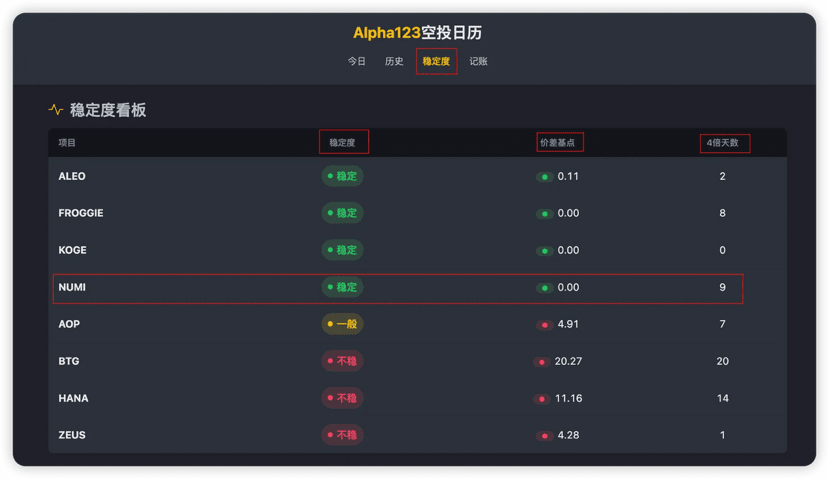Sort by 稳定度 column header
Screen dimensions: 829x479
tap(343, 143)
